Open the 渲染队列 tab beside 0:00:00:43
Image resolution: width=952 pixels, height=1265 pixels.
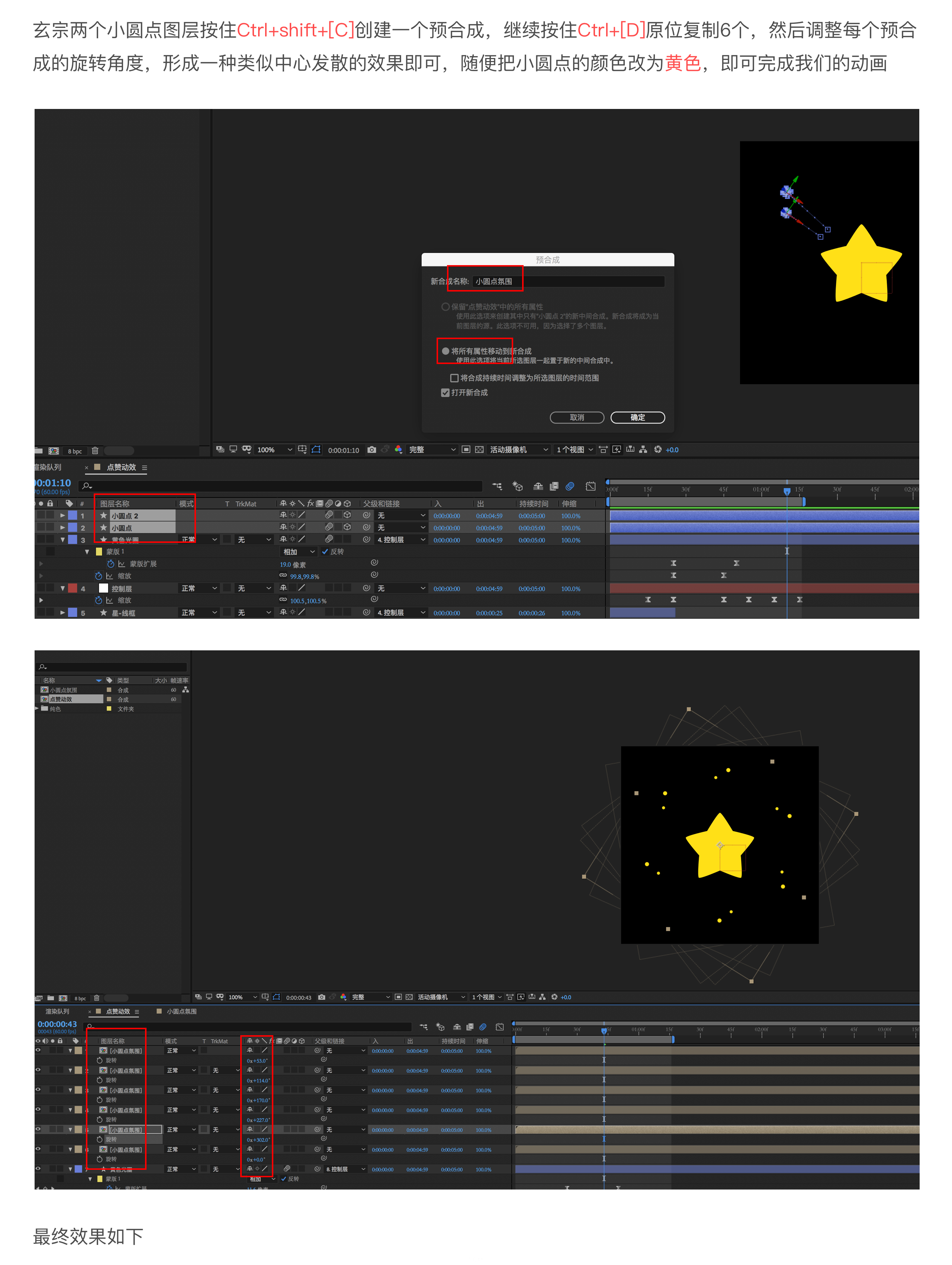(57, 1011)
